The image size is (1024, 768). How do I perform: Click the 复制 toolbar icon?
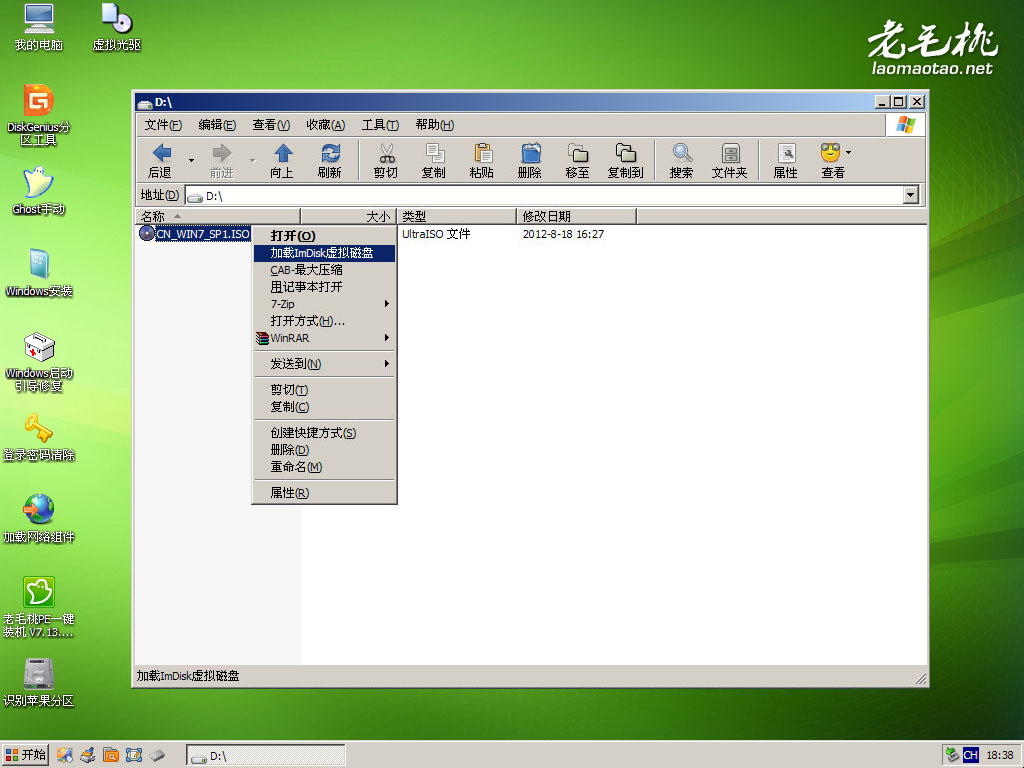coord(434,161)
